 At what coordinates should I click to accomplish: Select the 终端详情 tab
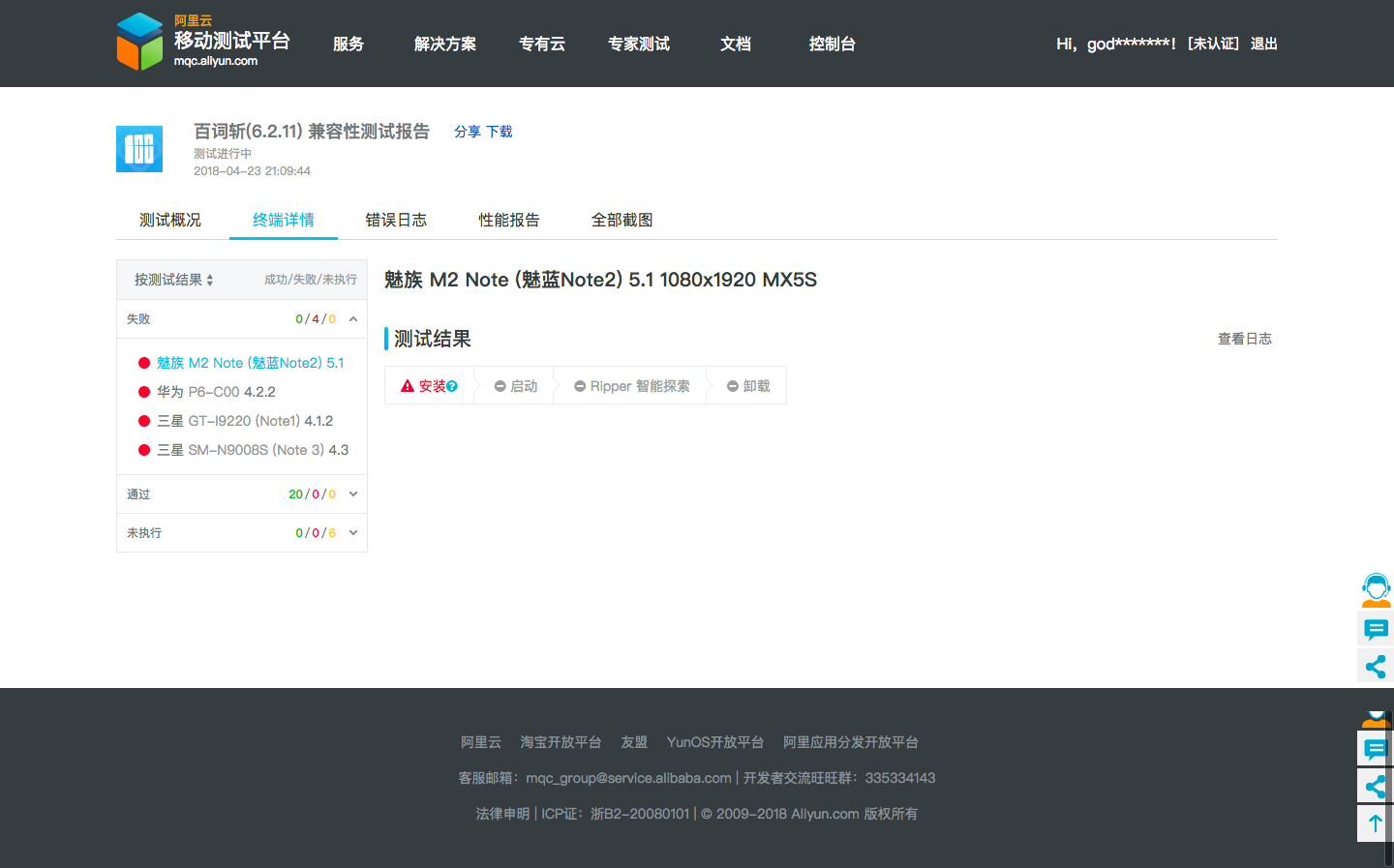pyautogui.click(x=284, y=220)
